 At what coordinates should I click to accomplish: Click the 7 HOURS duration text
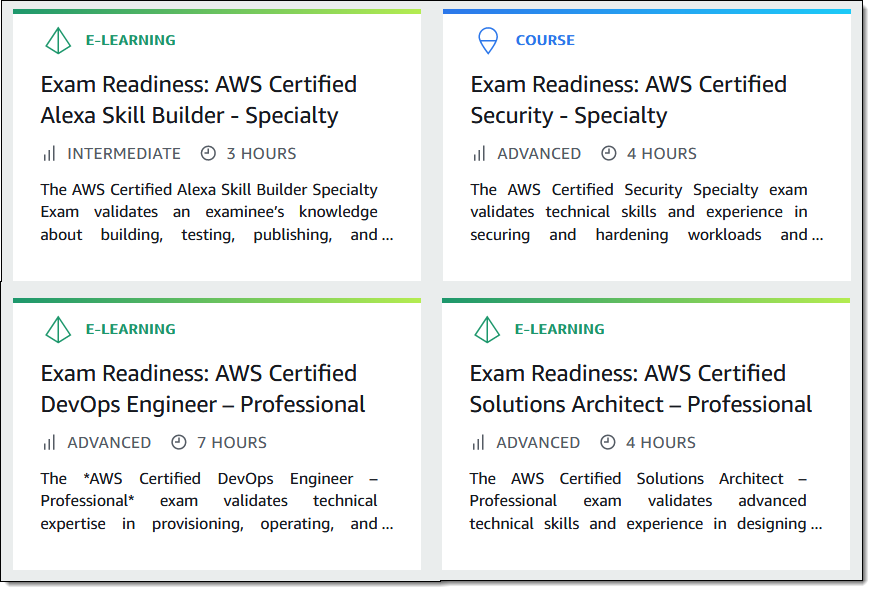pos(232,443)
